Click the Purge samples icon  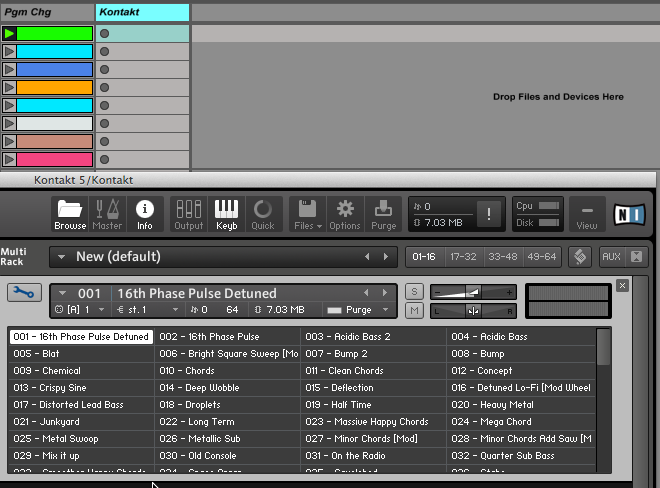pyautogui.click(x=383, y=214)
